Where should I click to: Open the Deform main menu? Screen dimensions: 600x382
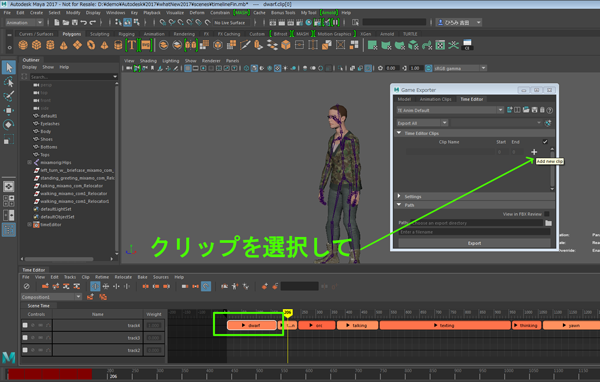coord(197,13)
